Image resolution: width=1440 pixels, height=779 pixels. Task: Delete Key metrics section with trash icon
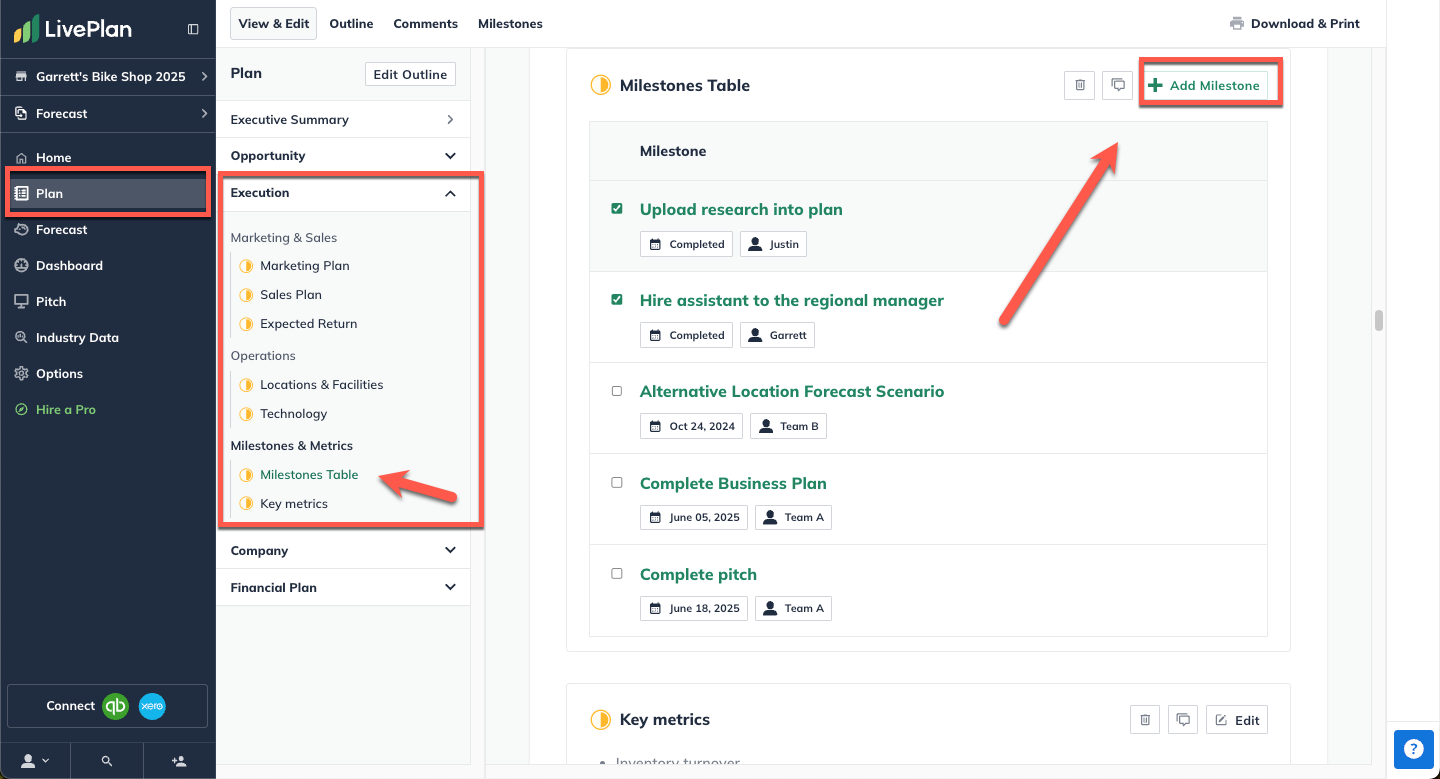click(1145, 719)
